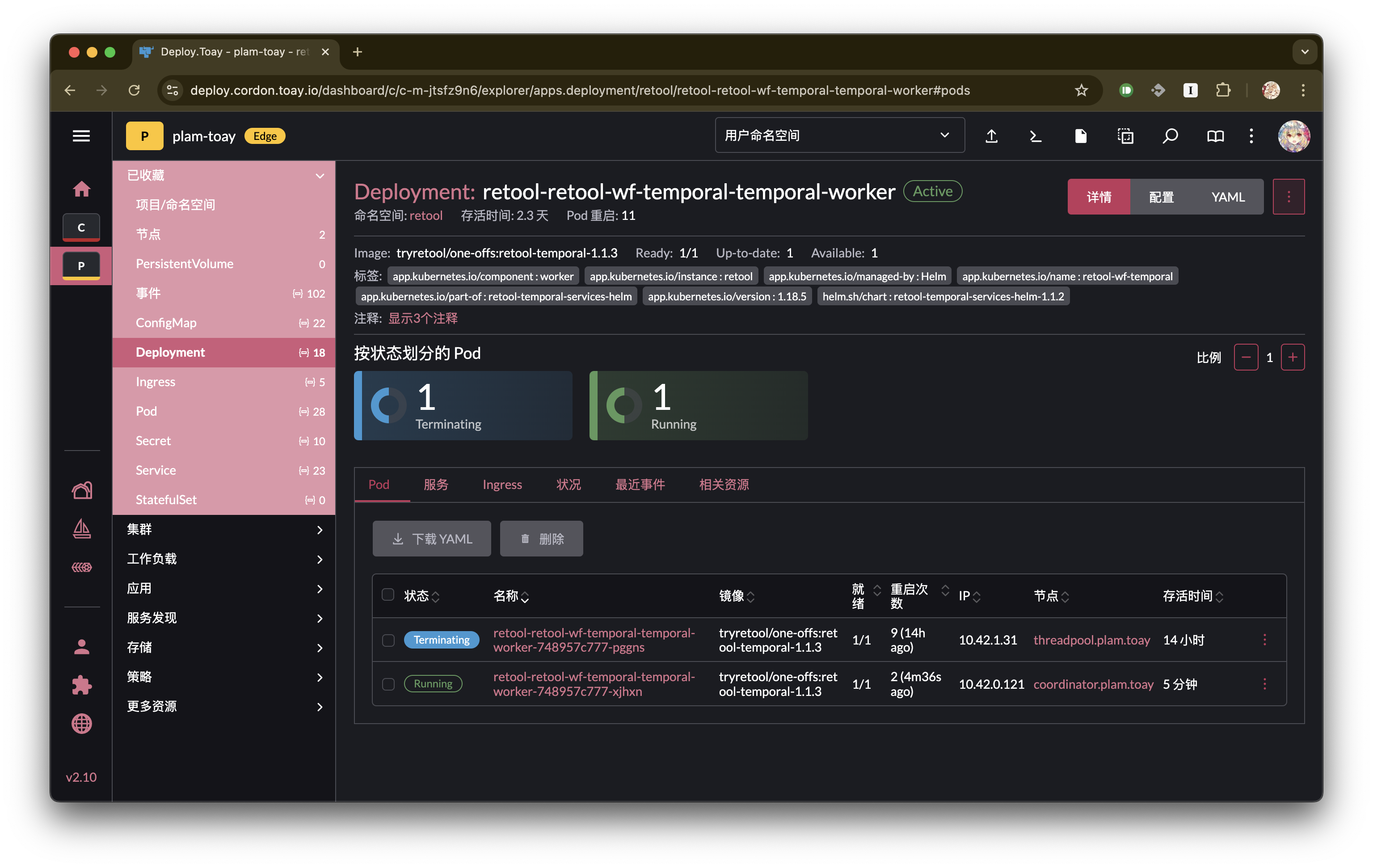Open the hamburger navigation menu
The height and width of the screenshot is (868, 1373).
click(x=81, y=136)
